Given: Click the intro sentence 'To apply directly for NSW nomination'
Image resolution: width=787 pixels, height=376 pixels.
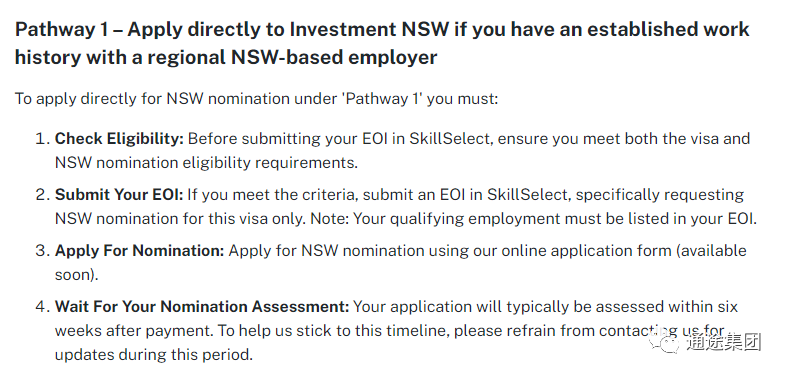Looking at the screenshot, I should pyautogui.click(x=256, y=98).
